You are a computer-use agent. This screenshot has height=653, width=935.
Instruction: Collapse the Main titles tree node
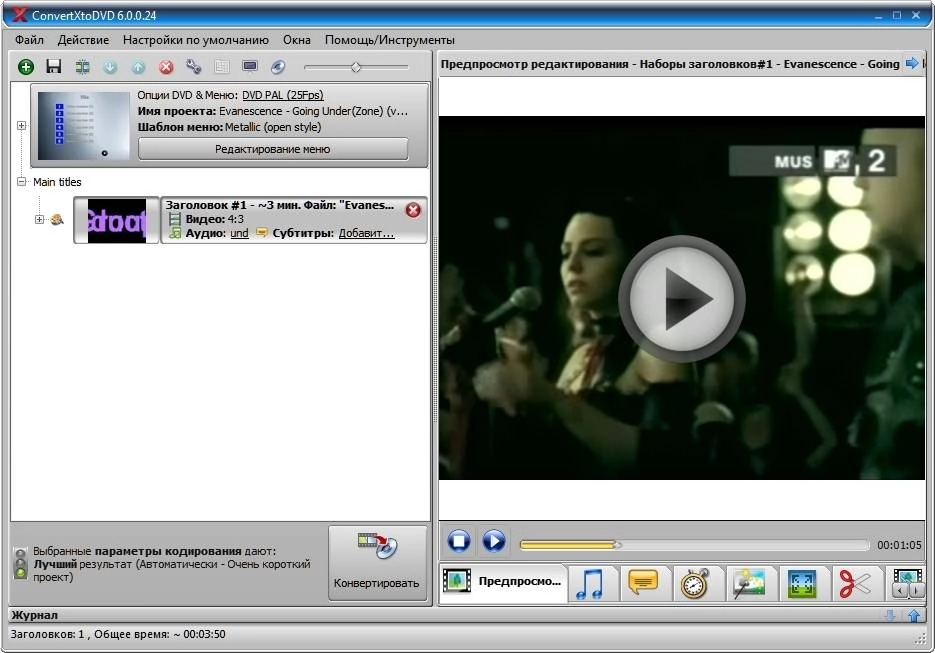coord(21,181)
